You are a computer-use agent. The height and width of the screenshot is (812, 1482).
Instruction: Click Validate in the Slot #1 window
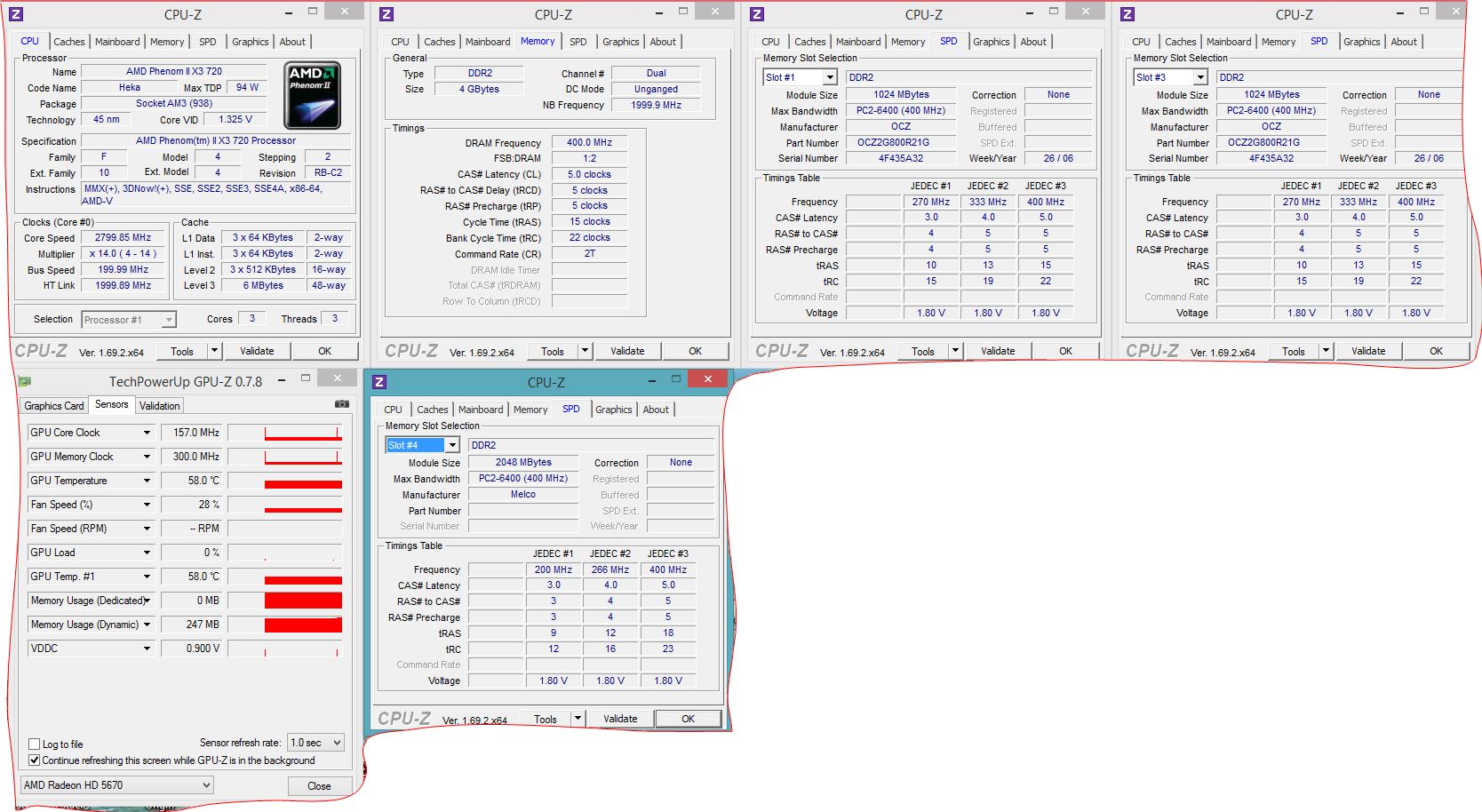pyautogui.click(x=998, y=351)
